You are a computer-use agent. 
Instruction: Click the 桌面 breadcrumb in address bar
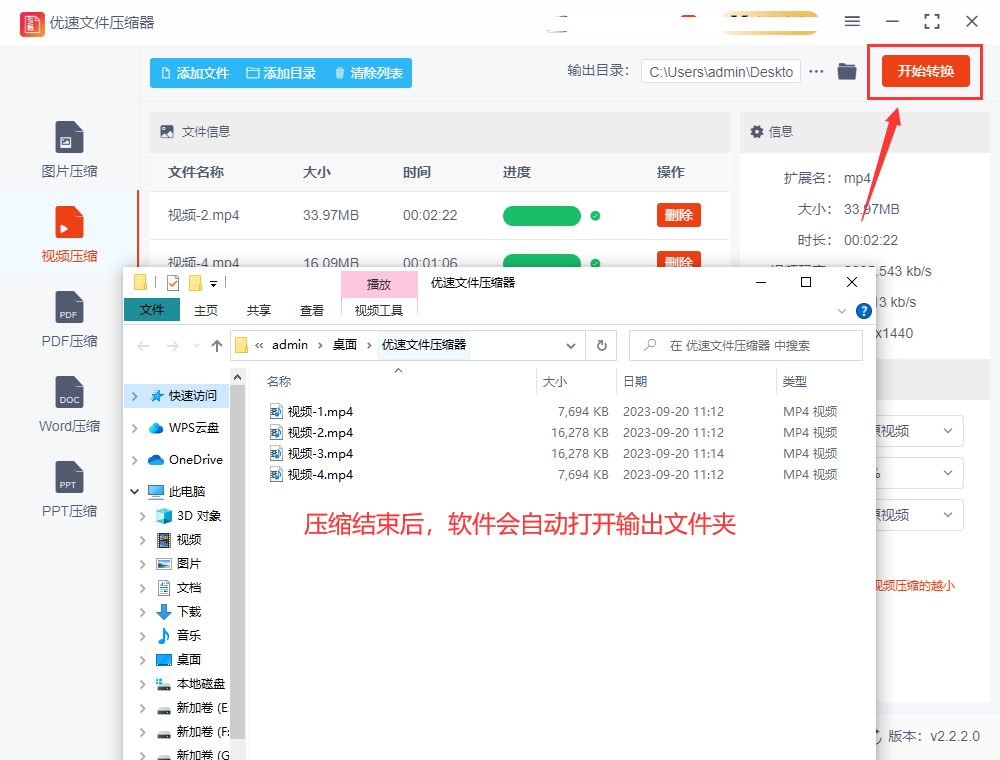click(x=344, y=345)
